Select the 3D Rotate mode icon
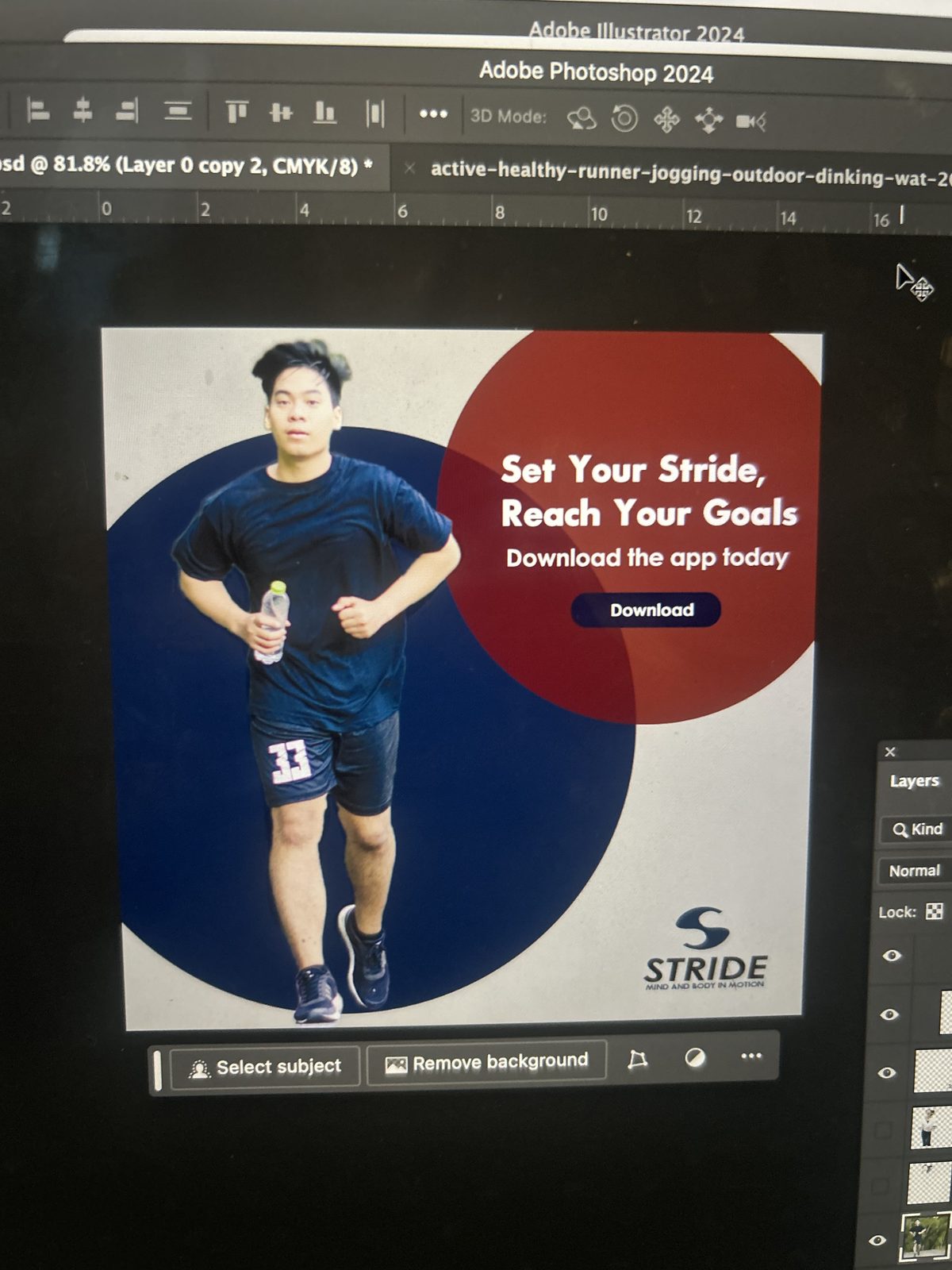Image resolution: width=952 pixels, height=1270 pixels. click(x=582, y=119)
